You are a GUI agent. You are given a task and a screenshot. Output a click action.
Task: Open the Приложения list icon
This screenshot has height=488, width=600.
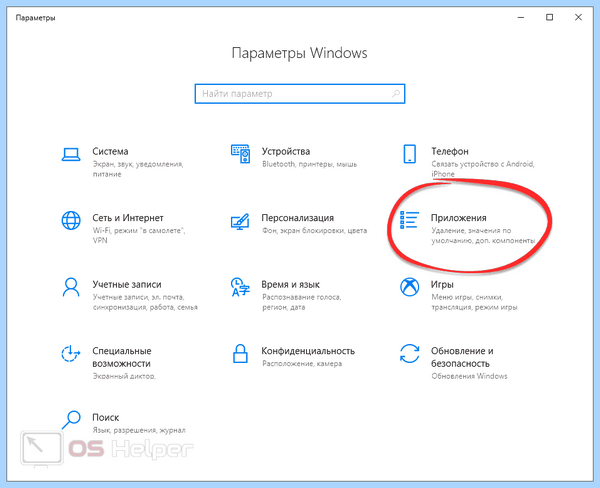click(x=409, y=220)
